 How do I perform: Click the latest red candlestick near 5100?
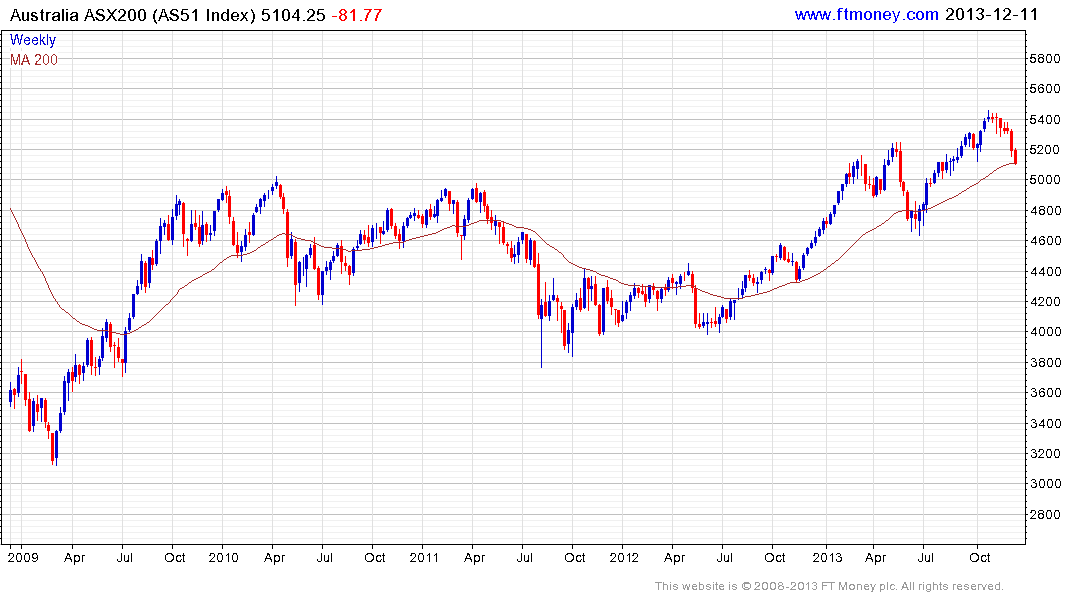click(1015, 157)
